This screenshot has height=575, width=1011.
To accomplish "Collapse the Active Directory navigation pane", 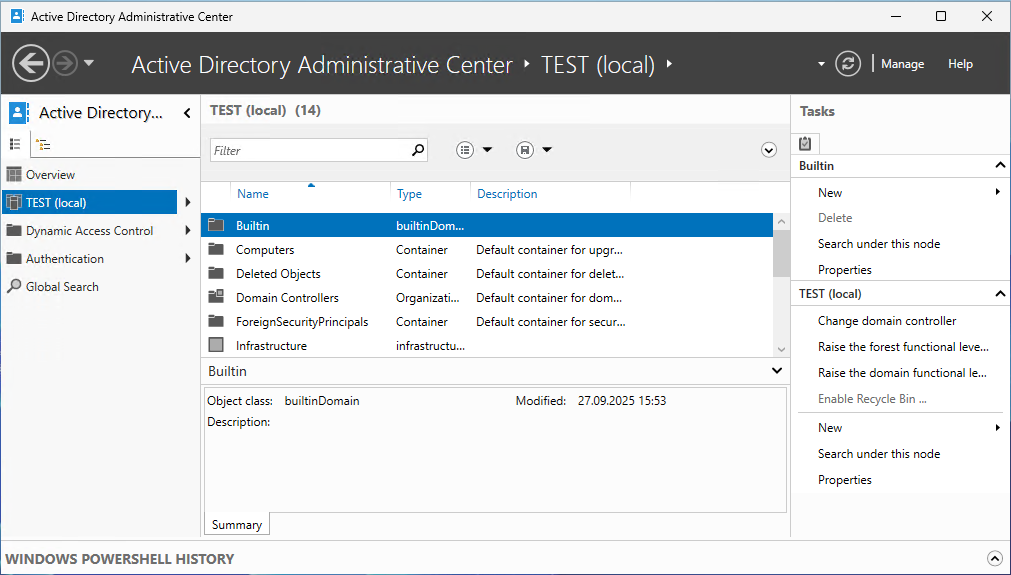I will [187, 113].
